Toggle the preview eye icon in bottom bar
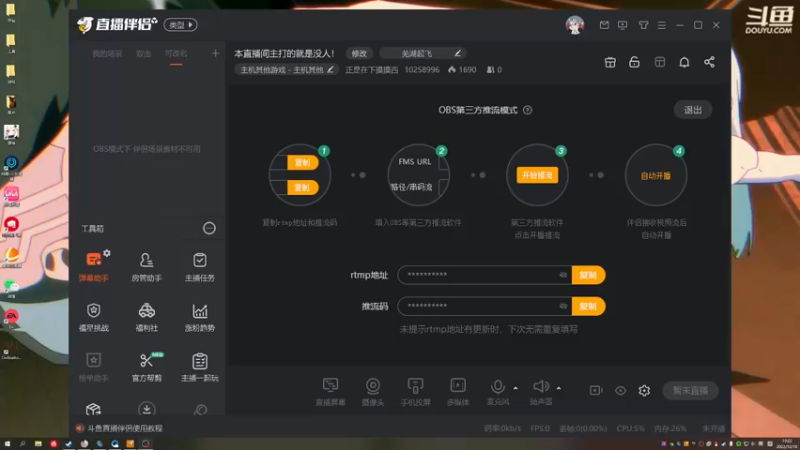The image size is (800, 450). (x=620, y=390)
